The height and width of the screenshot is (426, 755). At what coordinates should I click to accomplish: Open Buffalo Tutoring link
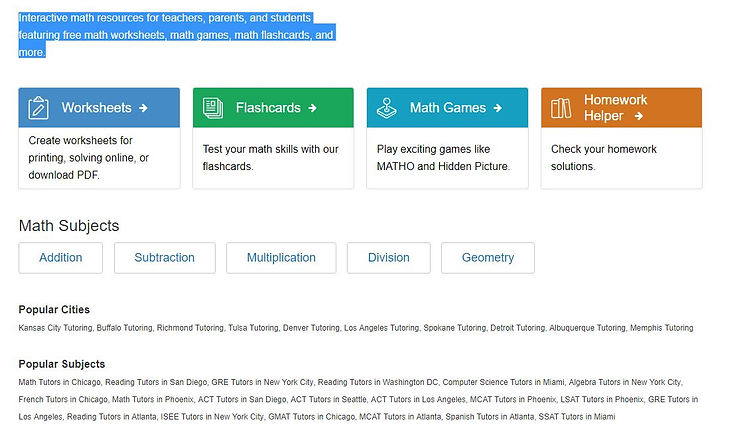tap(124, 328)
